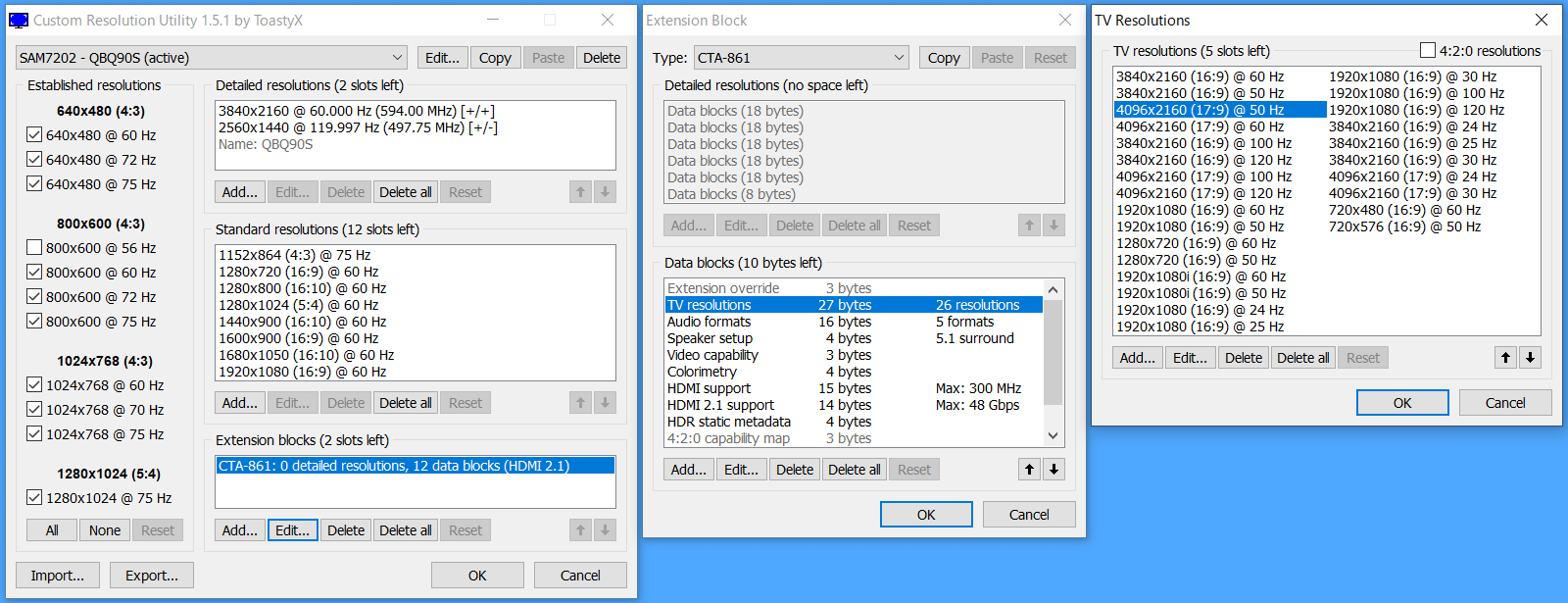The height and width of the screenshot is (603, 1568).
Task: Confirm with OK in Custom Resolution Utility window
Action: click(x=477, y=576)
